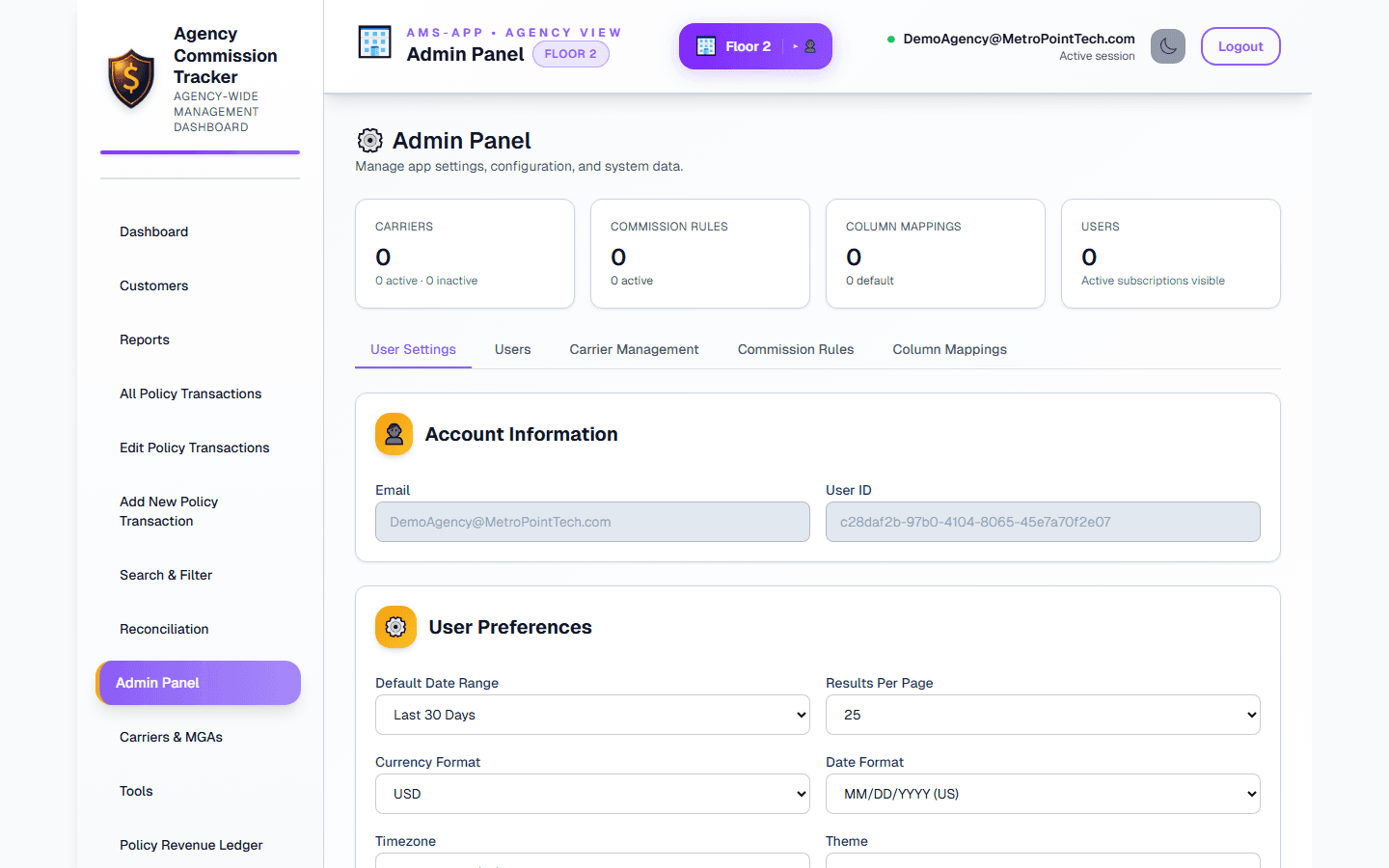Click the avatar icon on Account Information card
Screen dimensions: 1389x868
click(x=394, y=434)
